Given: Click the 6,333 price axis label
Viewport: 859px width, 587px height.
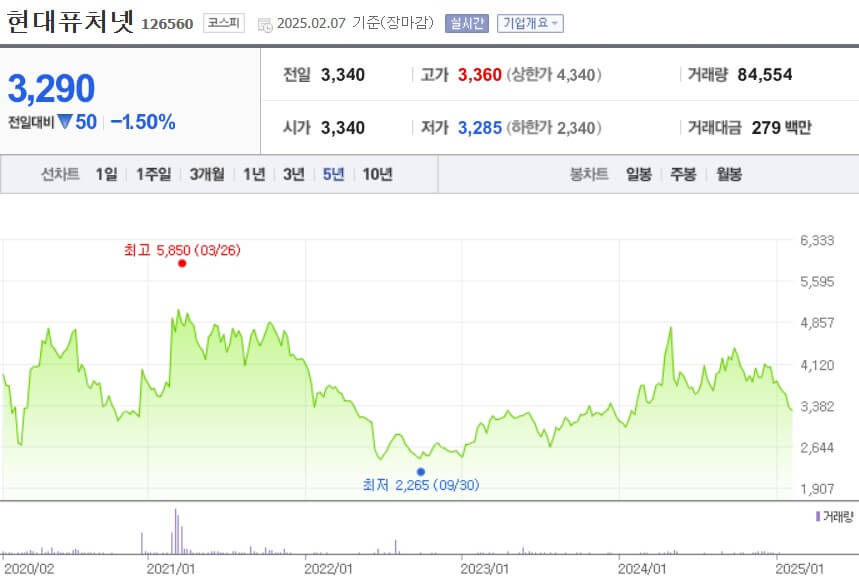Looking at the screenshot, I should (817, 240).
